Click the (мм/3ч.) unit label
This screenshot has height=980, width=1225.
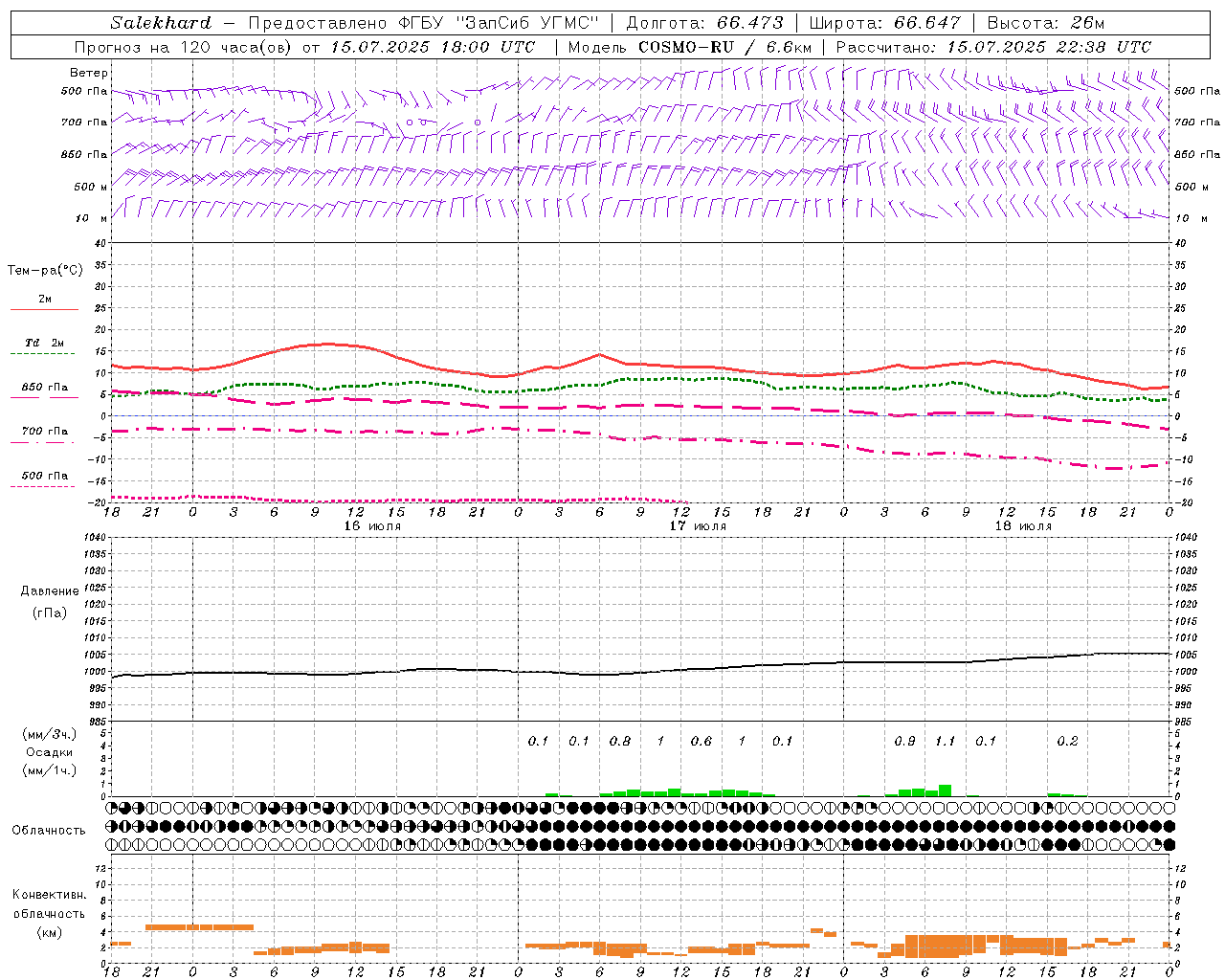tap(49, 734)
